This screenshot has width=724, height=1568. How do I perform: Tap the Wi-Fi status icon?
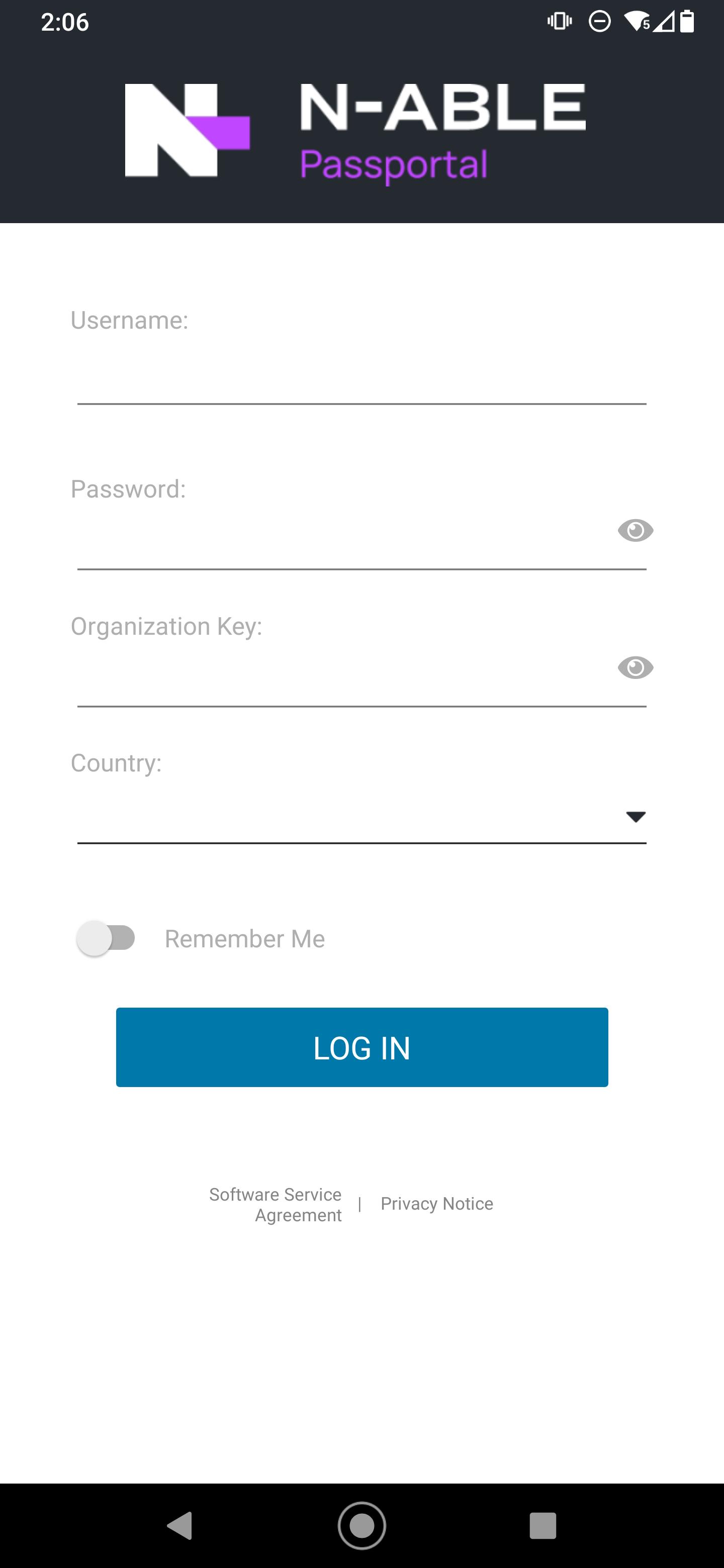point(636,22)
